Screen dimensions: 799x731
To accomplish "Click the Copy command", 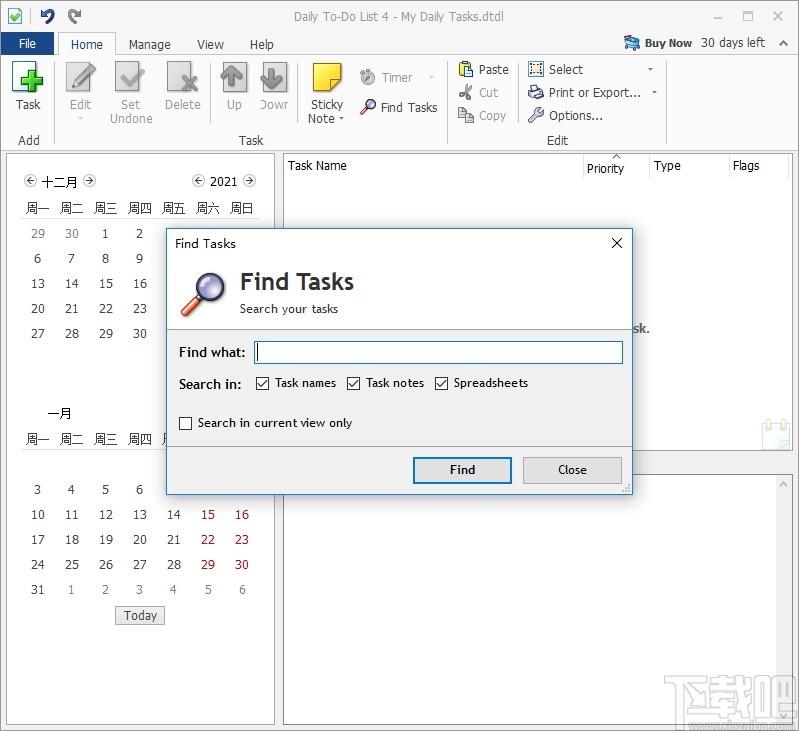I will 482,116.
